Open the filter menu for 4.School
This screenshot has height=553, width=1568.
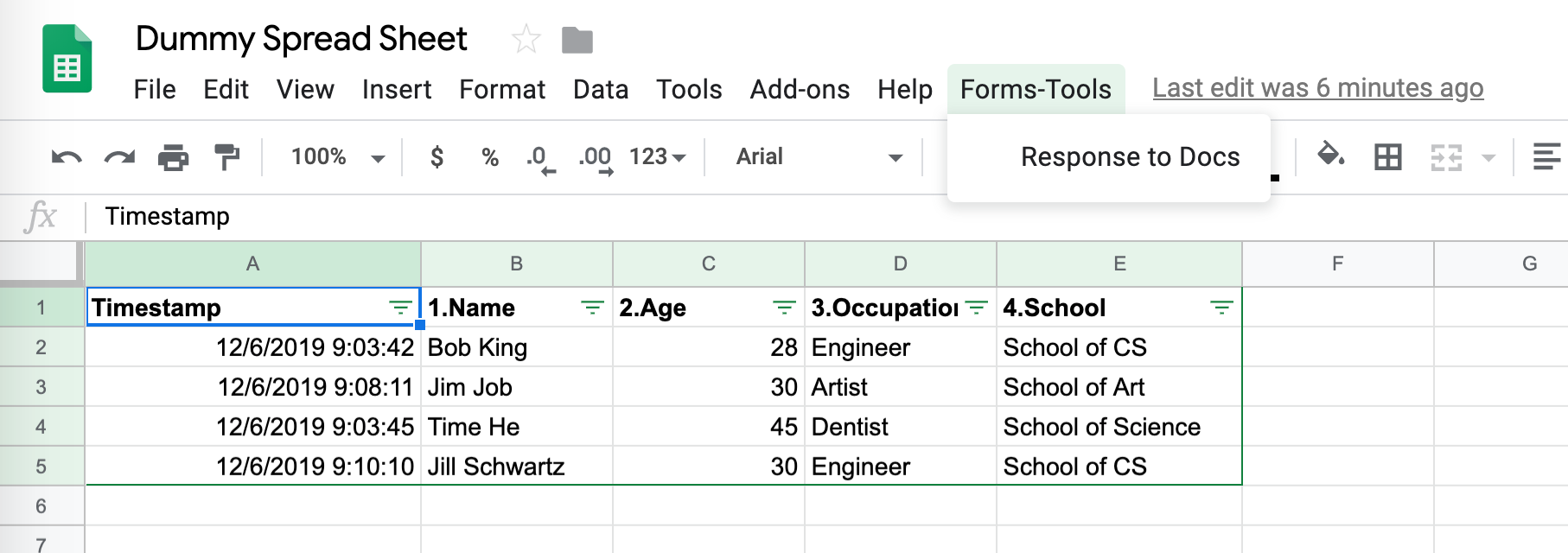[1221, 308]
